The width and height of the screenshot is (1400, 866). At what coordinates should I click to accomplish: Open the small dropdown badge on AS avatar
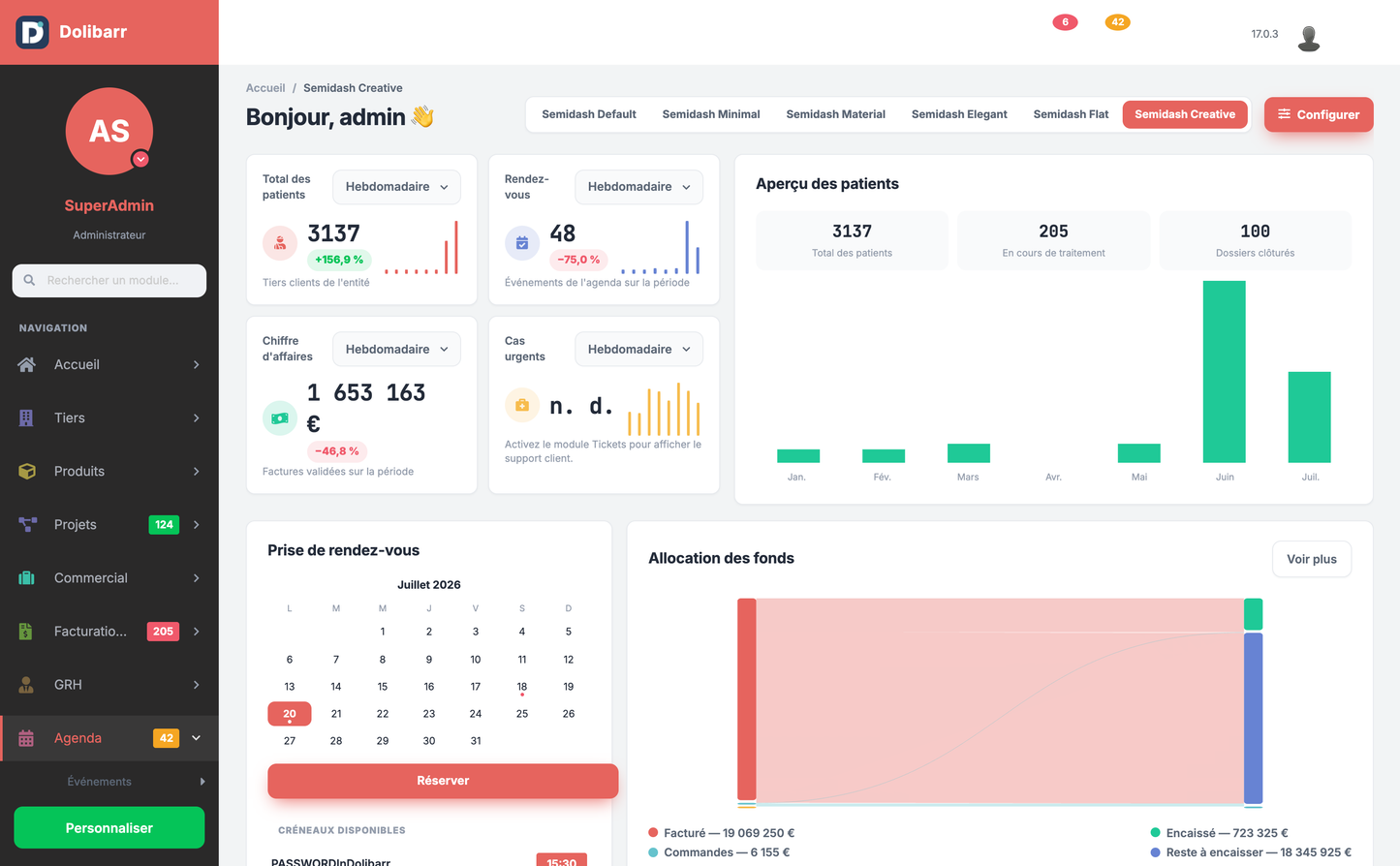[140, 159]
